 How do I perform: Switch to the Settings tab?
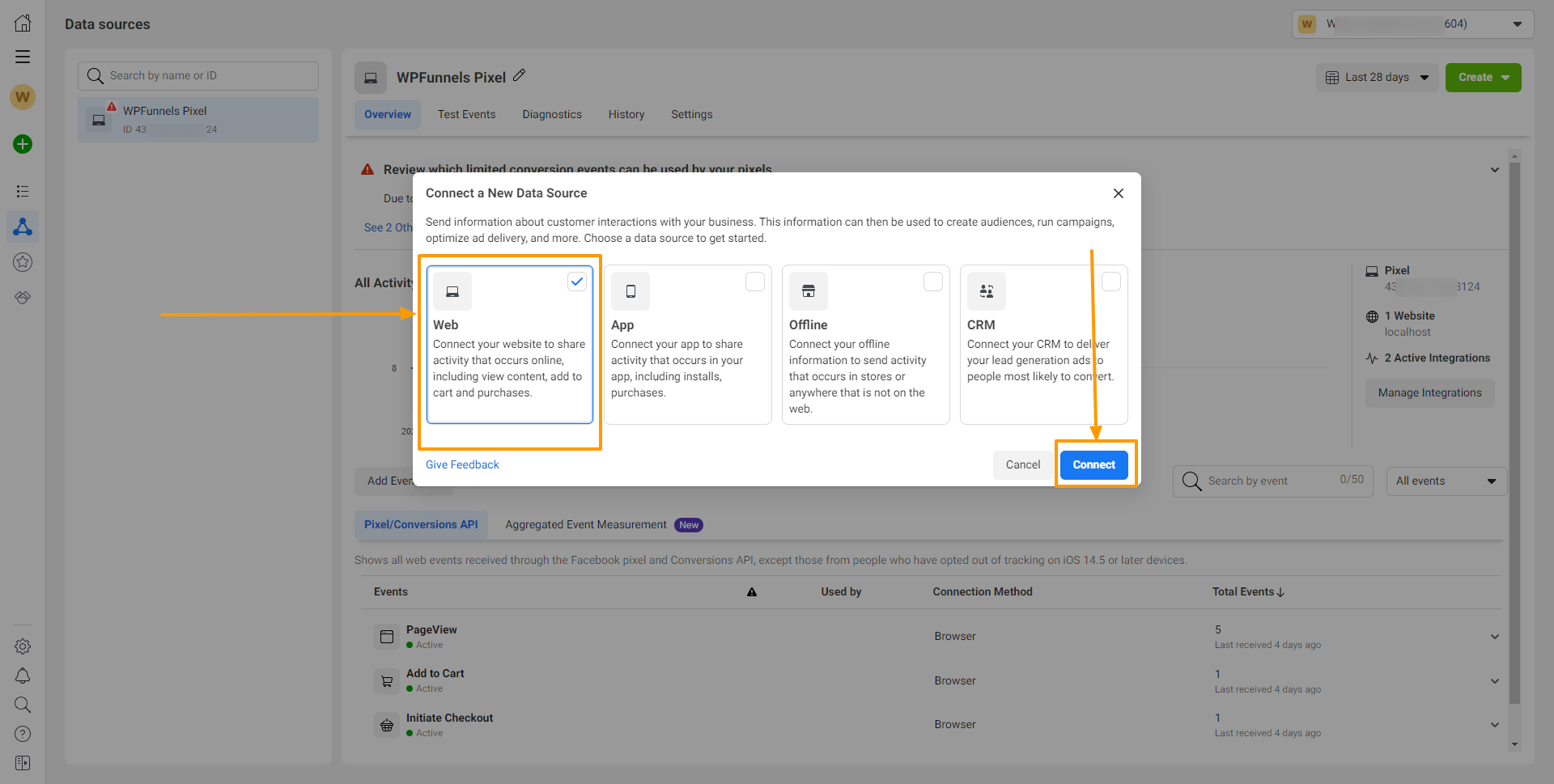click(692, 115)
